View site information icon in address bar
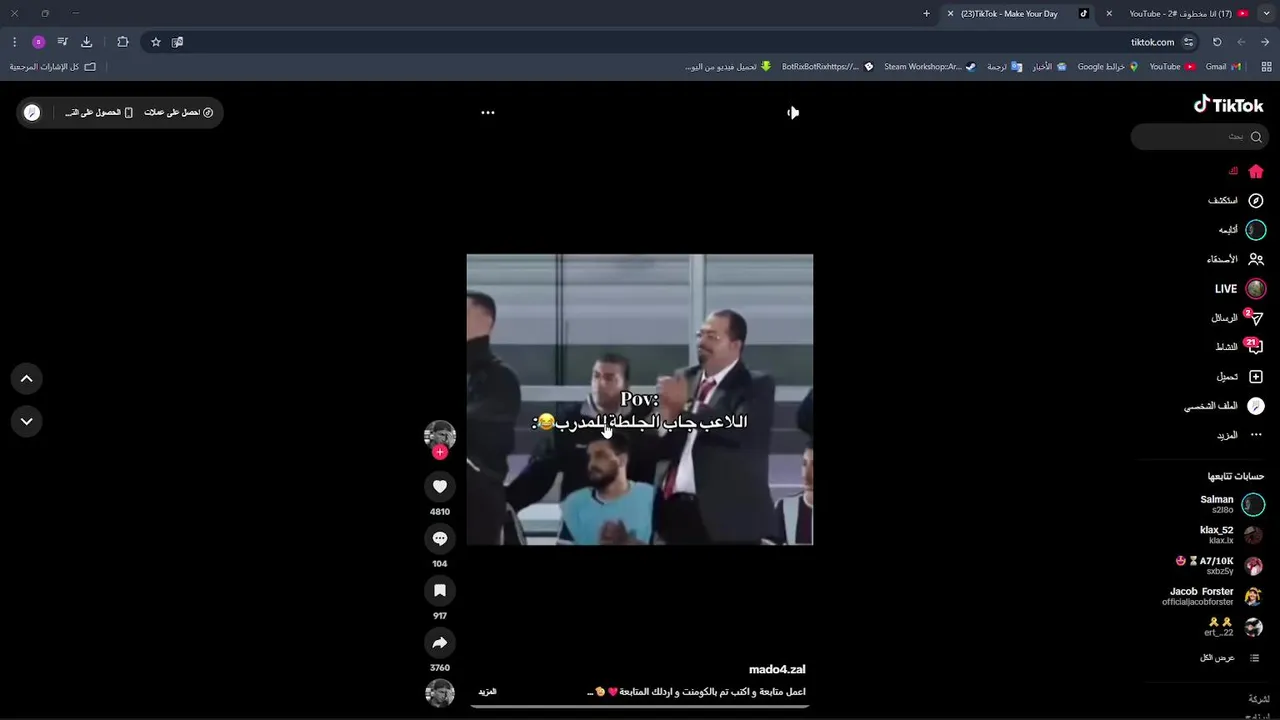The height and width of the screenshot is (720, 1280). (1189, 42)
